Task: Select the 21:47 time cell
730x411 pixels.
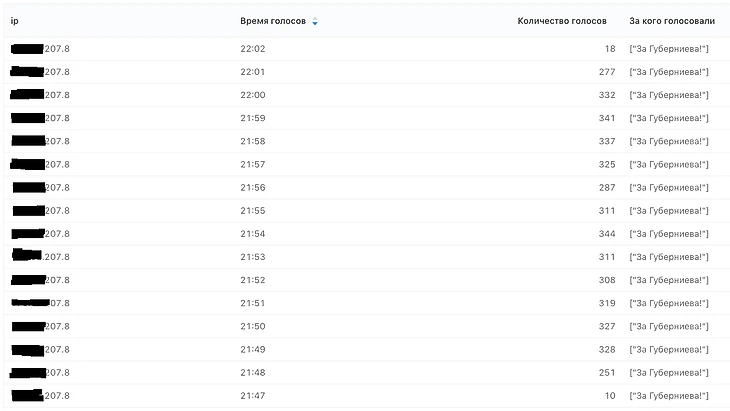Action: [253, 395]
